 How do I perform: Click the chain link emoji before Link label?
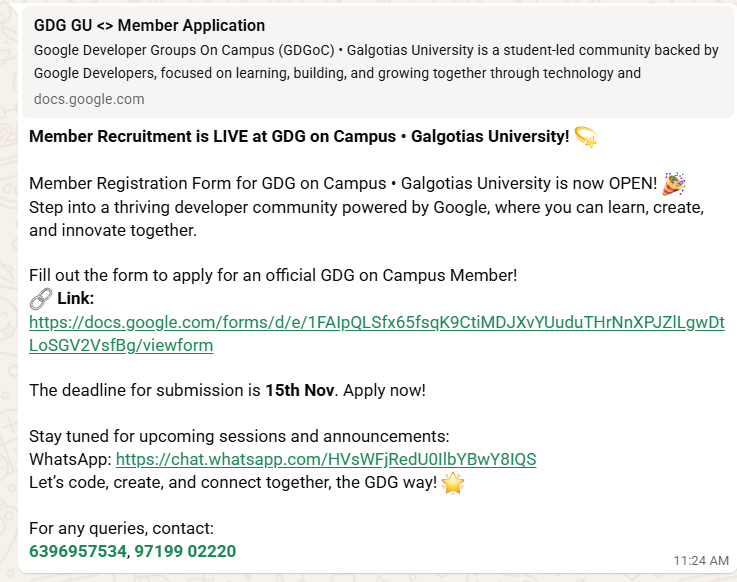41,299
